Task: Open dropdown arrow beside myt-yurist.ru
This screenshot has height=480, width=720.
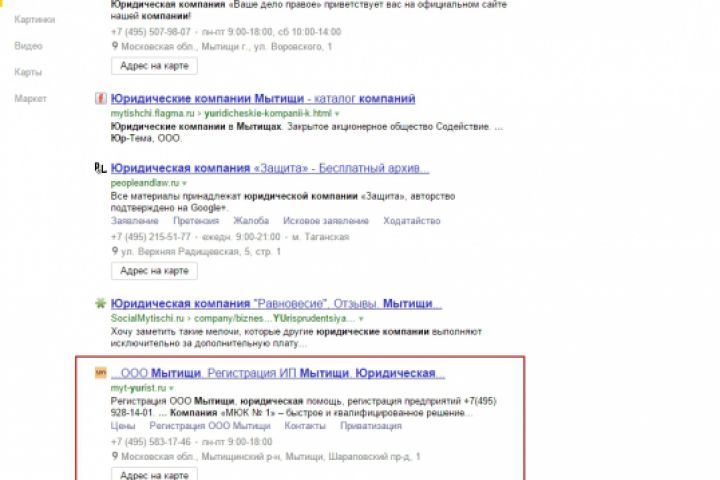Action: pos(171,388)
